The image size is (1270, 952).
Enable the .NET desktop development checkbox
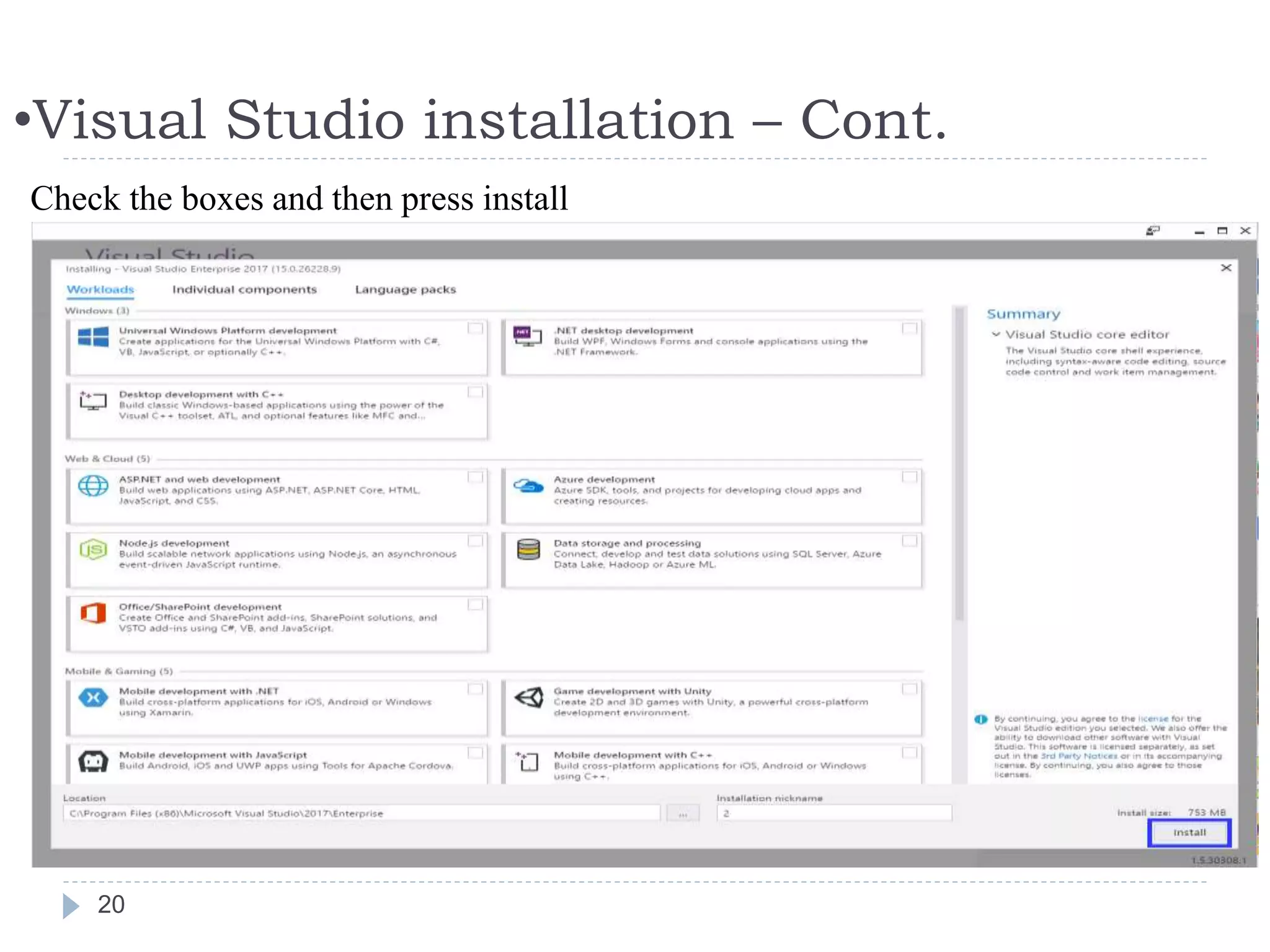[910, 328]
